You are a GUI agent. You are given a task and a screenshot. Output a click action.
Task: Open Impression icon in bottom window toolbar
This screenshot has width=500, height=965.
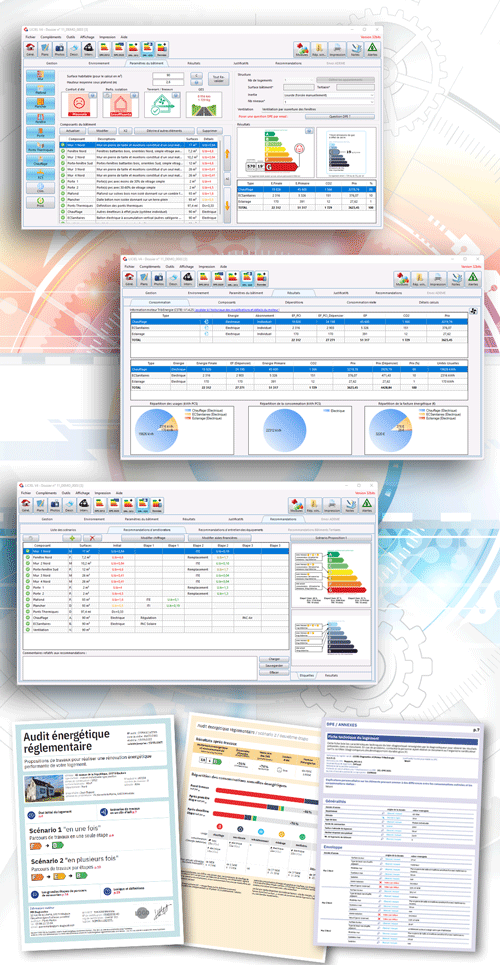(332, 505)
